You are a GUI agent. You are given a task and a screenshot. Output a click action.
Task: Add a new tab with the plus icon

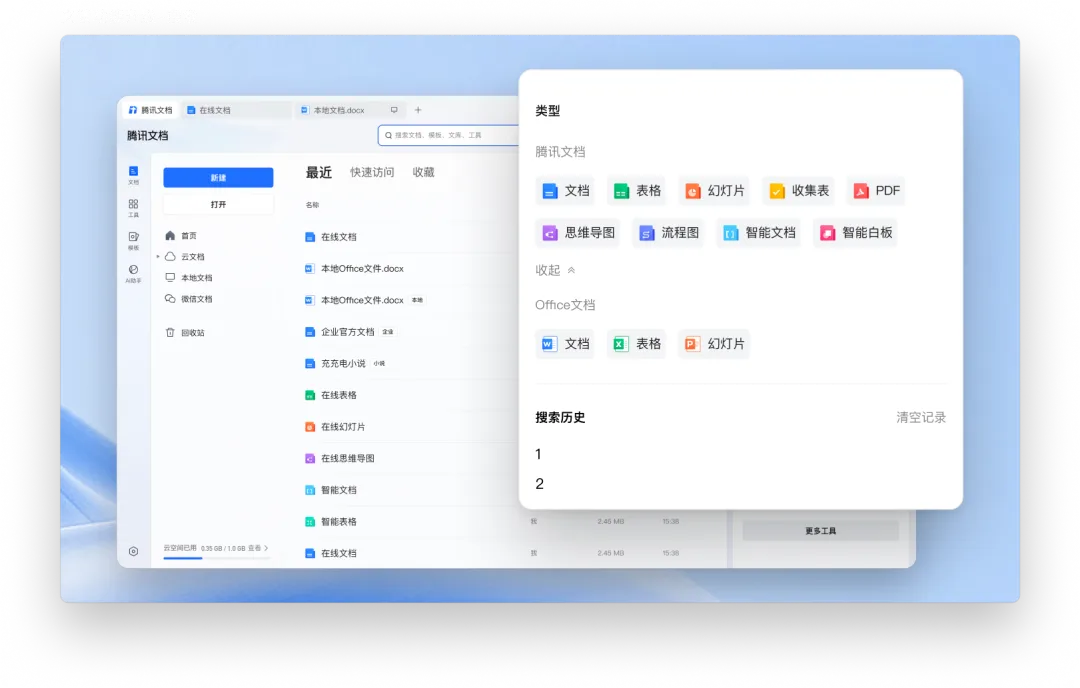pyautogui.click(x=418, y=110)
